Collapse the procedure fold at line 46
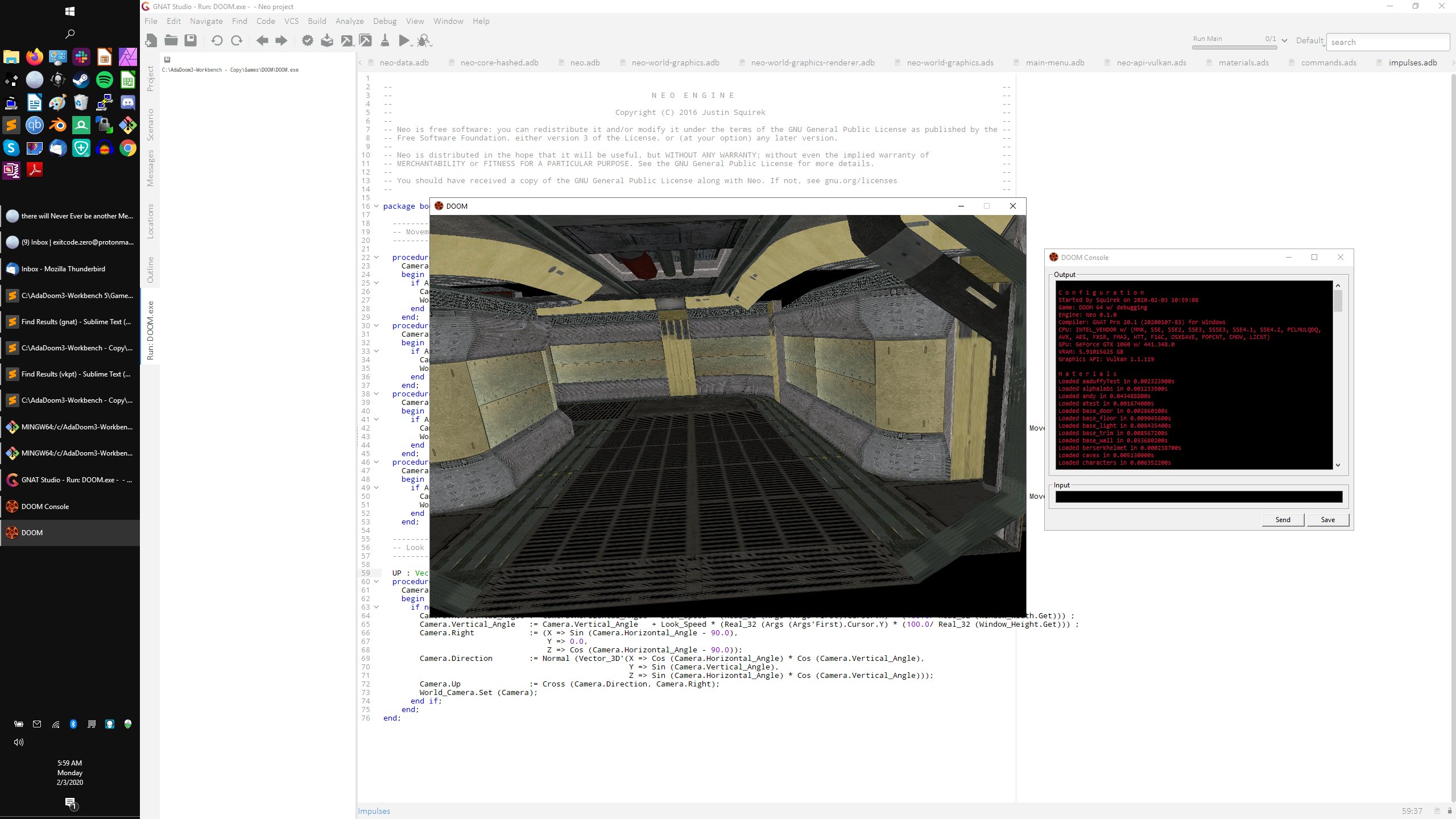 click(376, 462)
